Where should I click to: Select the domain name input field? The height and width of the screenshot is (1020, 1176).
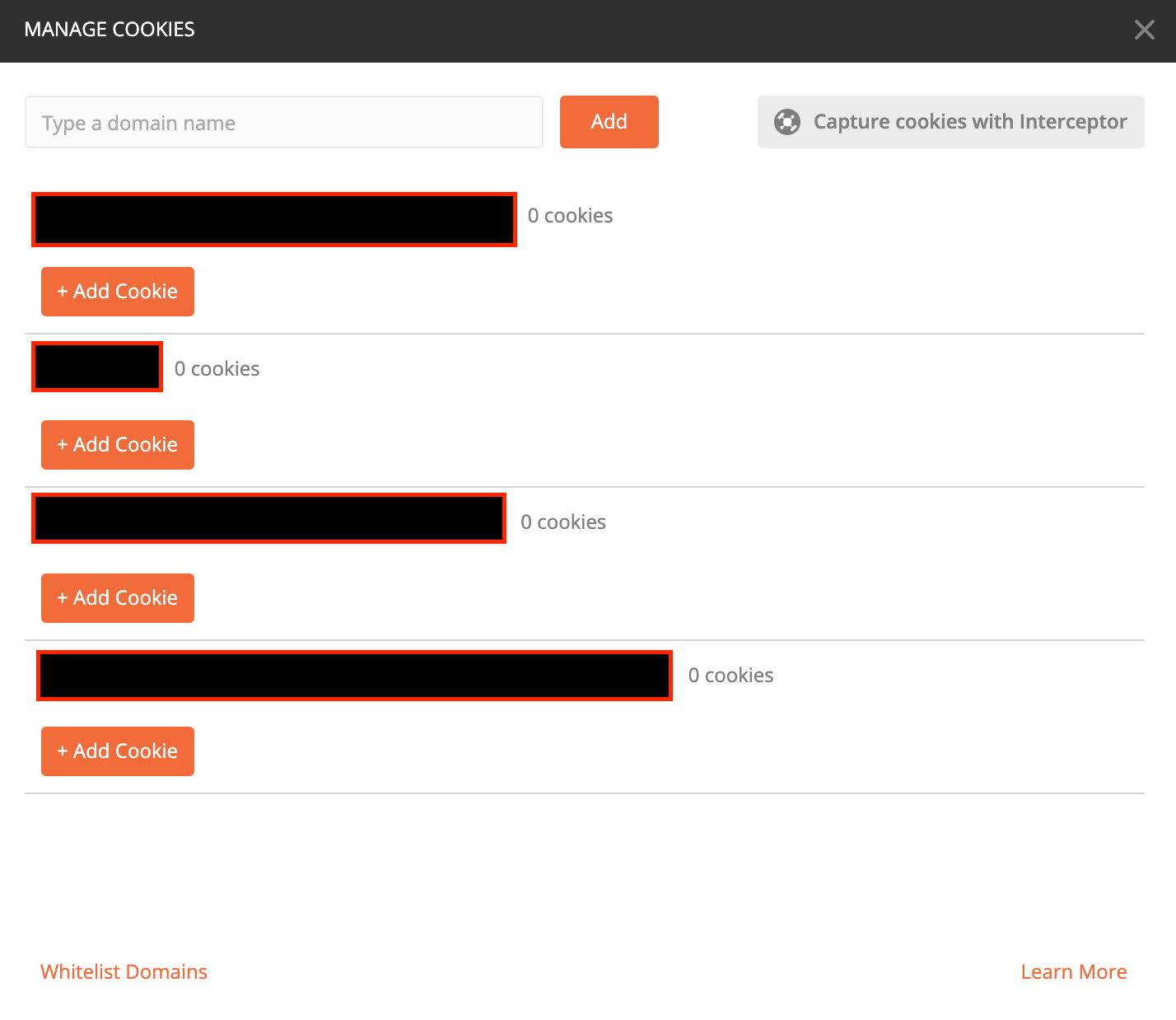point(284,122)
